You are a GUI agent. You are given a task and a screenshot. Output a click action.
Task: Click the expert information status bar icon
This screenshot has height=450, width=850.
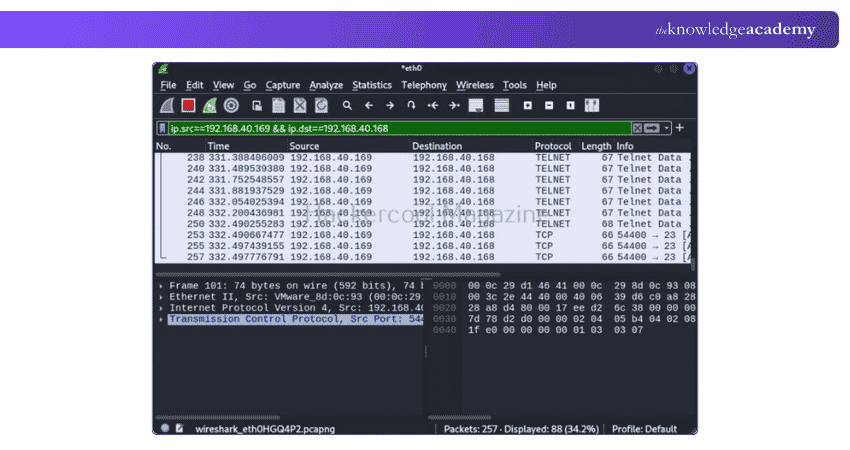point(165,428)
